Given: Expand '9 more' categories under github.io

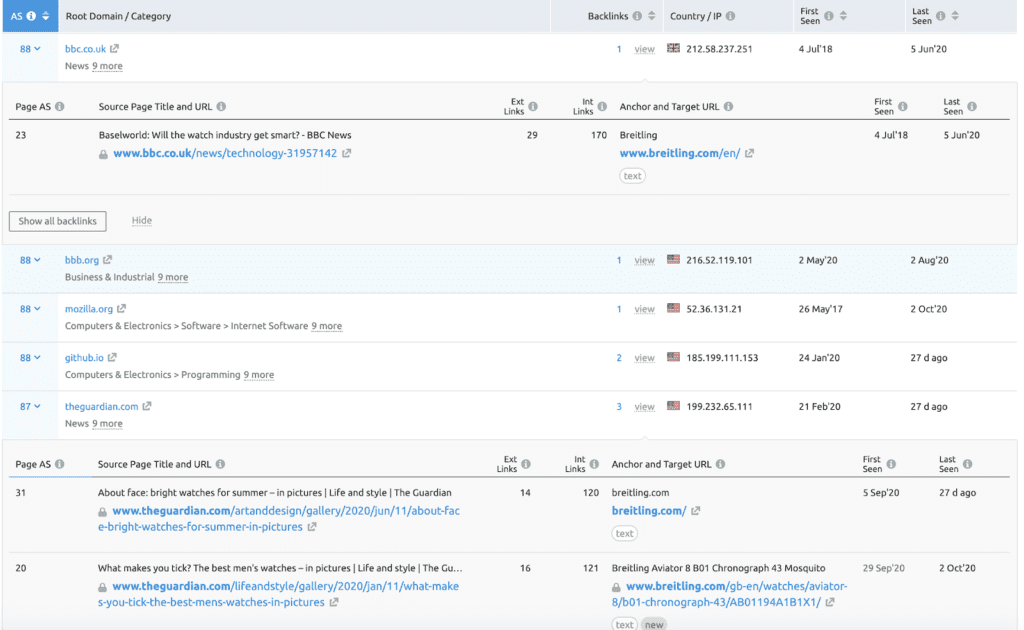Looking at the screenshot, I should point(259,375).
